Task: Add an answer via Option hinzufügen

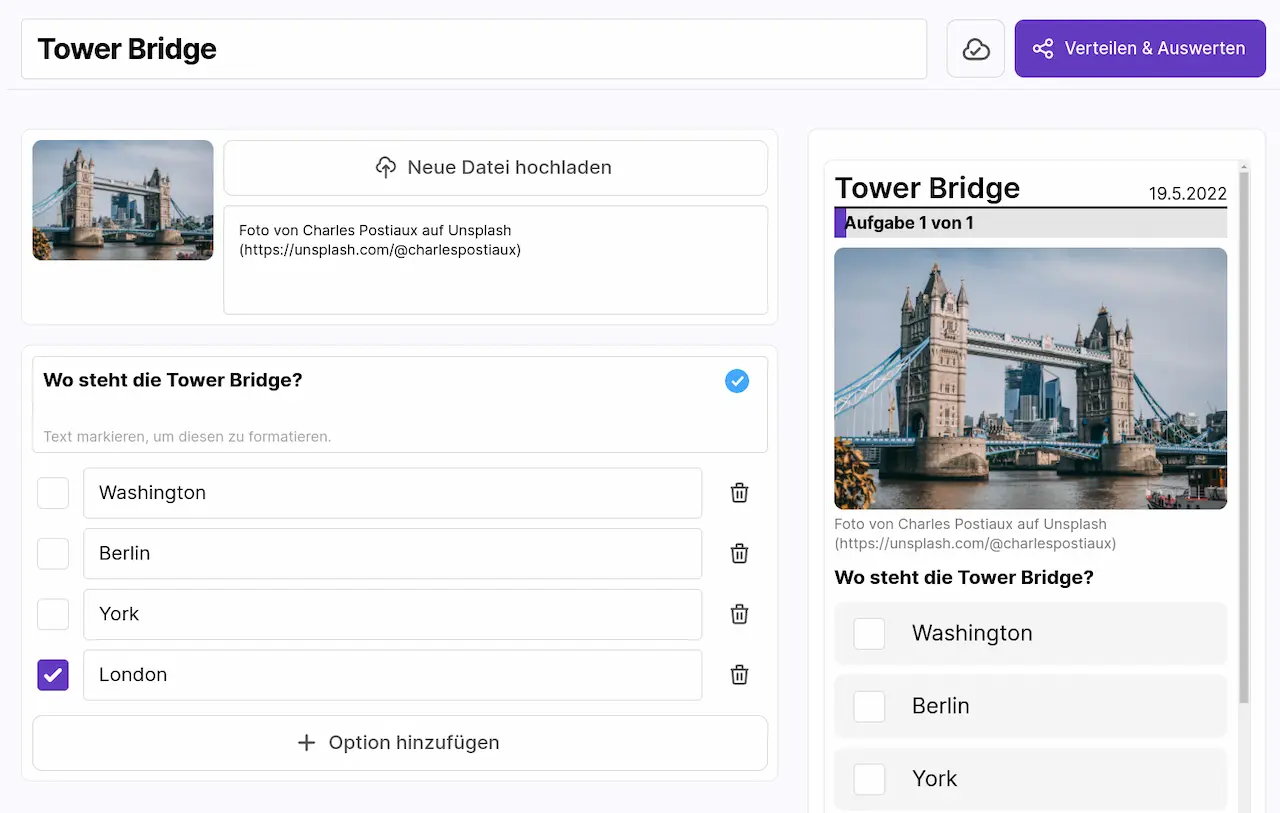Action: [x=400, y=743]
